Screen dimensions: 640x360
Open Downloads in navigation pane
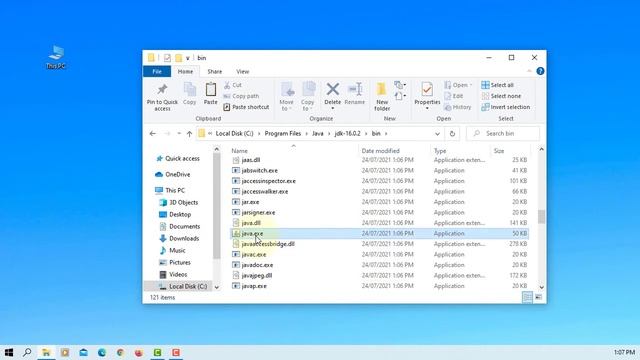179,238
